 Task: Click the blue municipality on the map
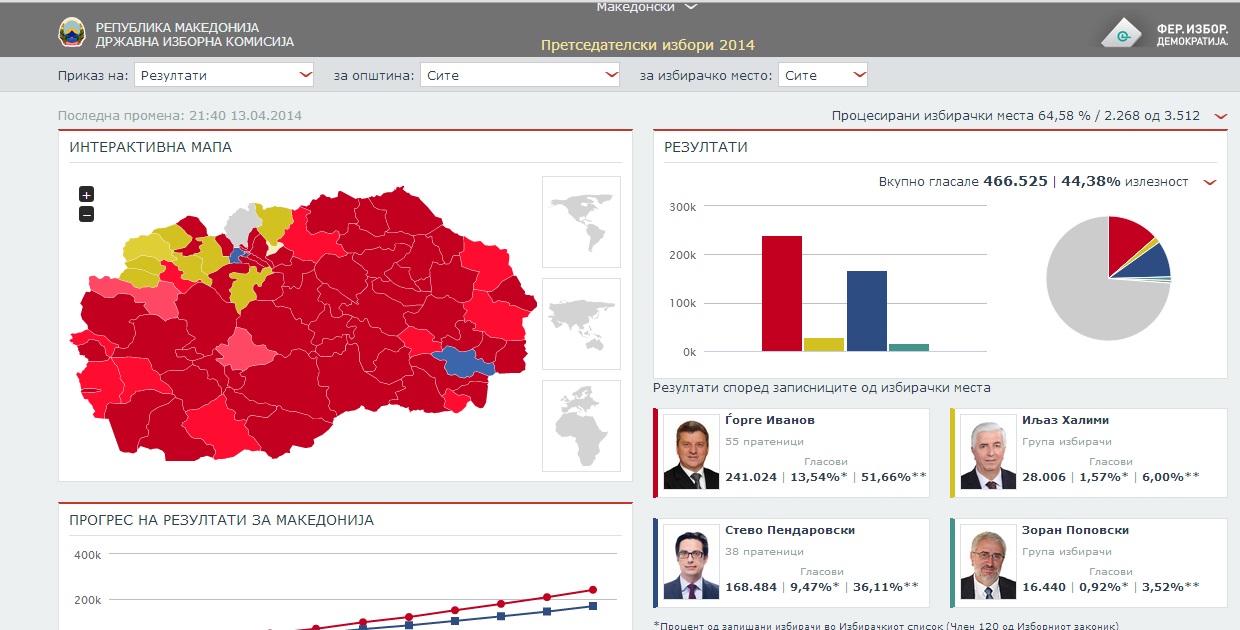462,362
